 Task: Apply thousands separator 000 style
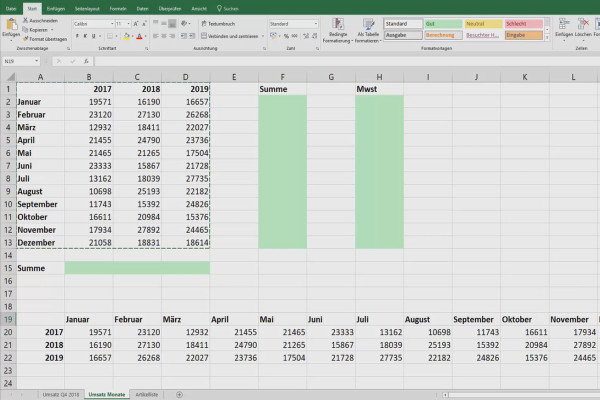[x=294, y=36]
